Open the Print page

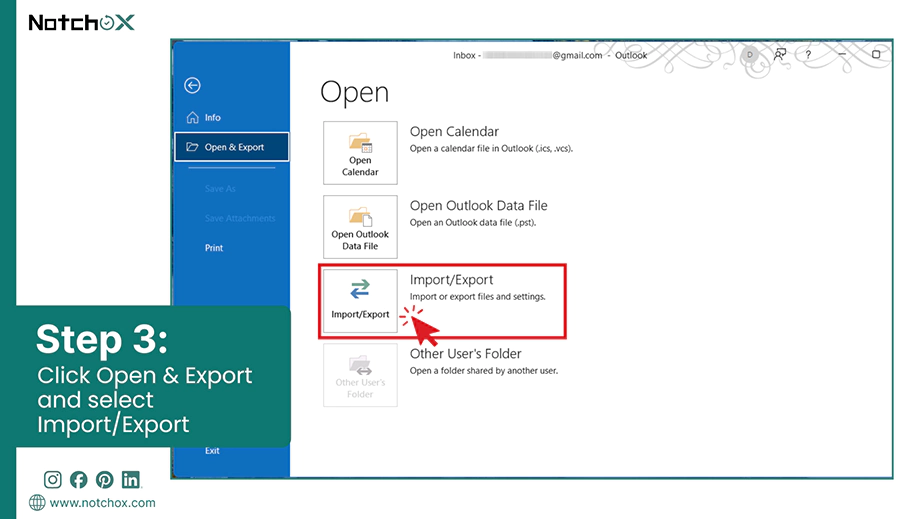[x=214, y=248]
